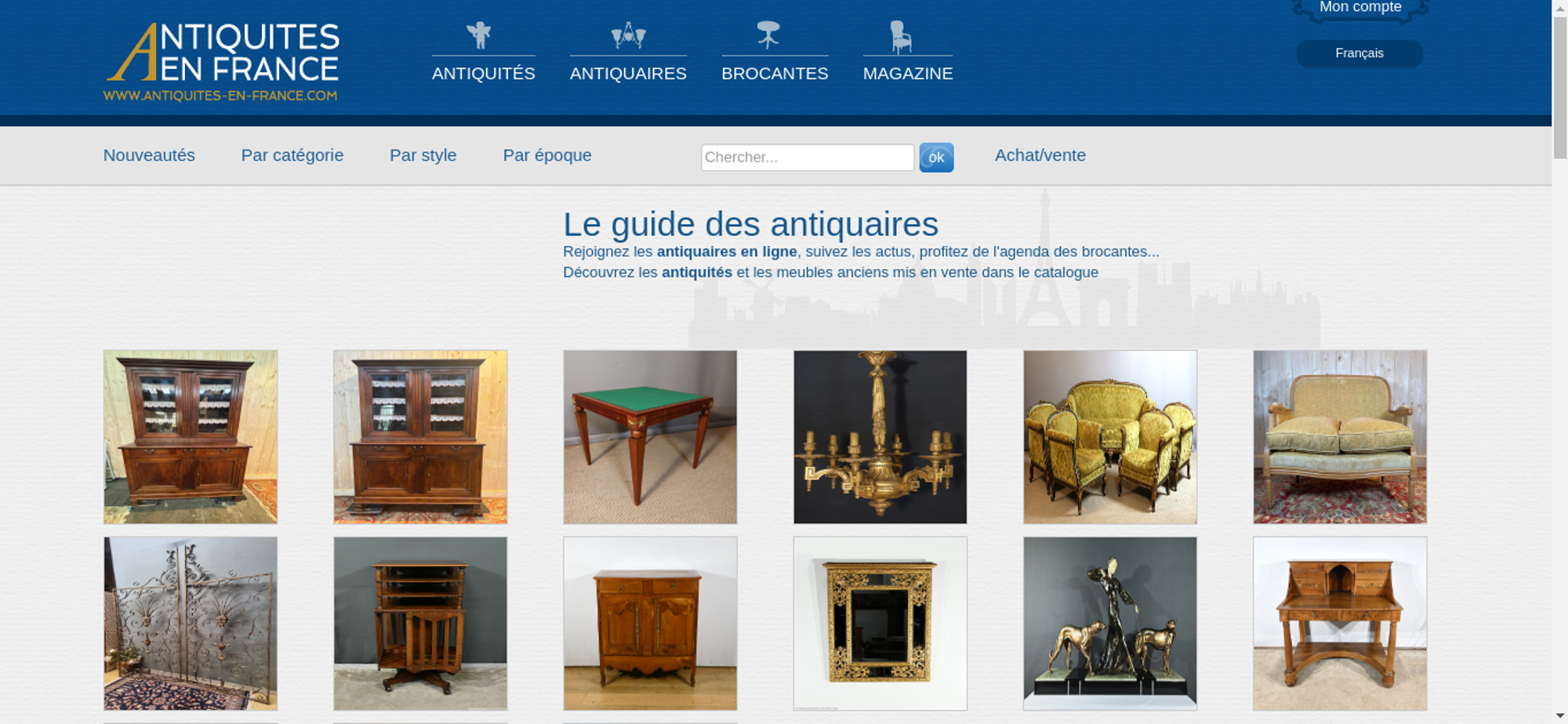Screen dimensions: 1568x724
Task: Open the Achat/vente link
Action: coord(1040,155)
